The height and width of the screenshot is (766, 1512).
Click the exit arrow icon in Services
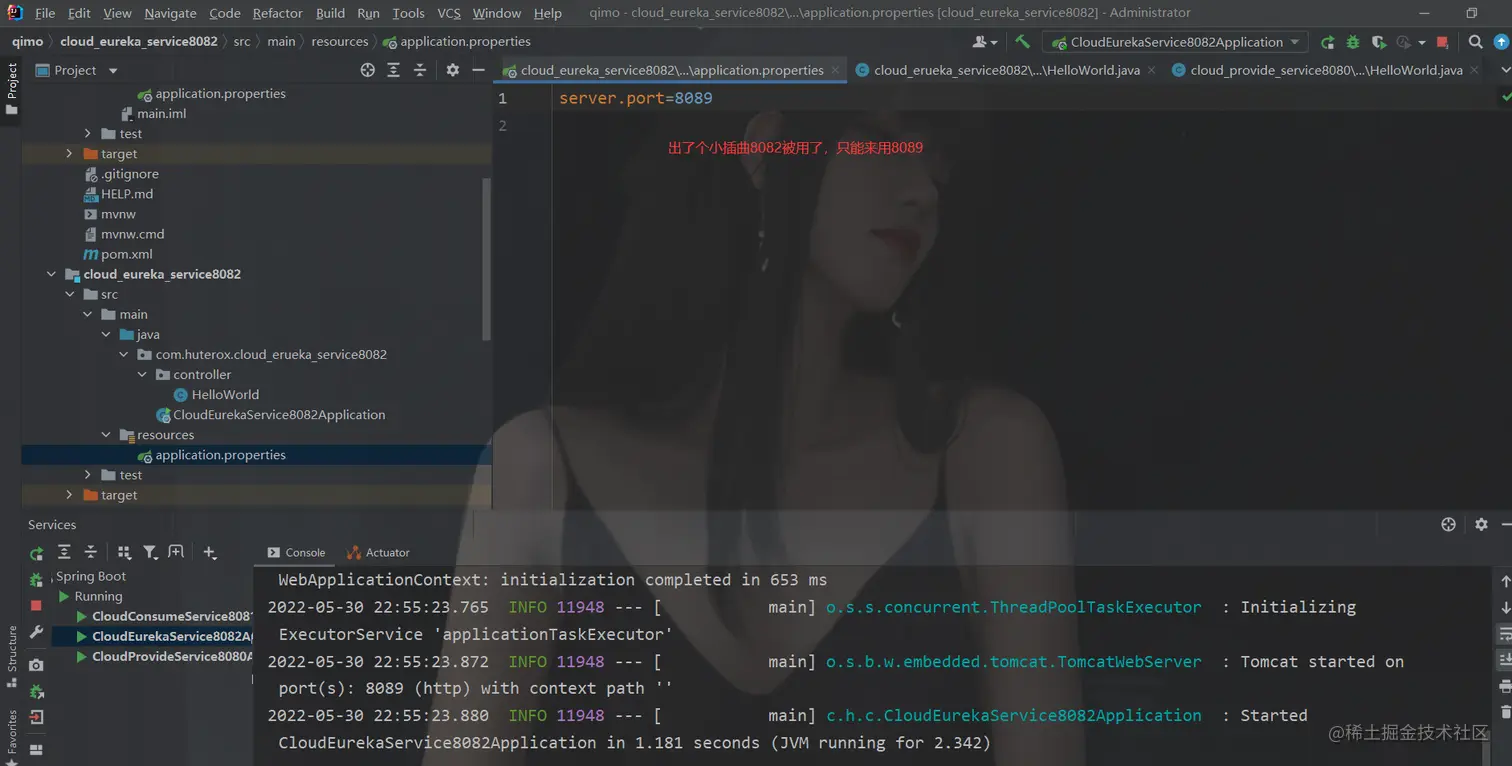[x=36, y=717]
